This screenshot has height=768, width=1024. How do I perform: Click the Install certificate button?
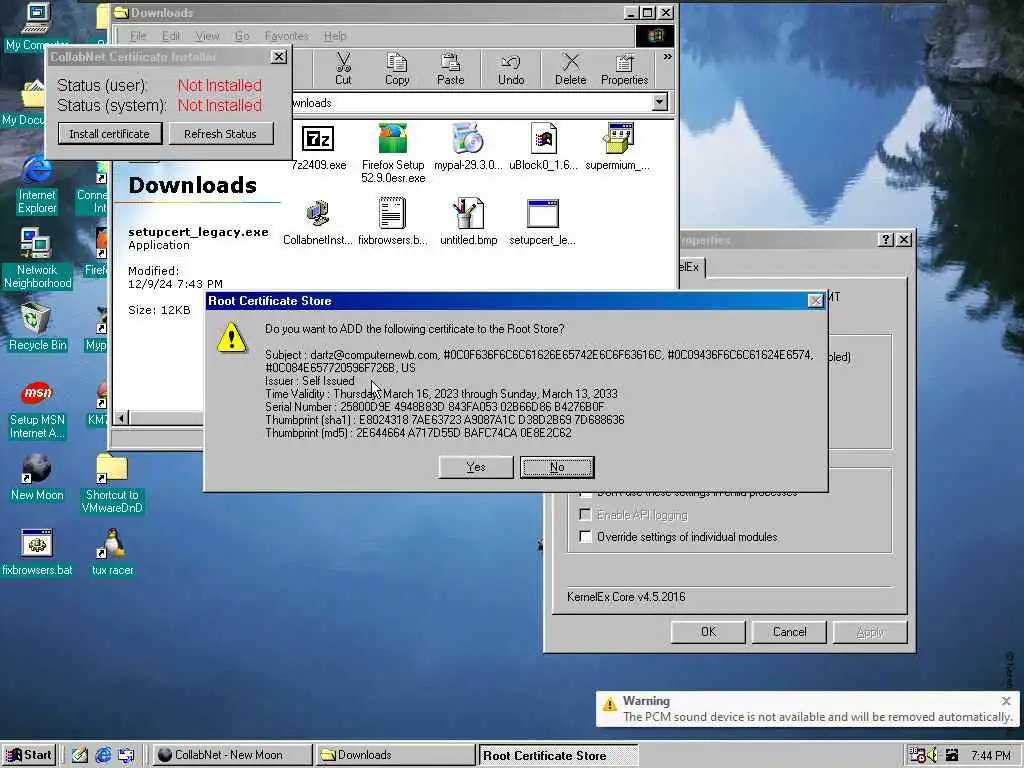tap(109, 134)
